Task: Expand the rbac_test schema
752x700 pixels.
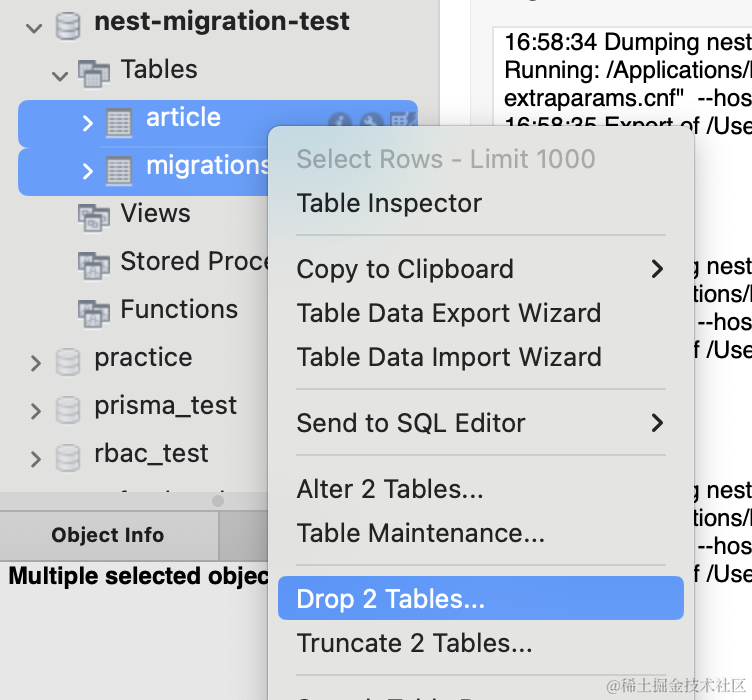Action: 36,459
